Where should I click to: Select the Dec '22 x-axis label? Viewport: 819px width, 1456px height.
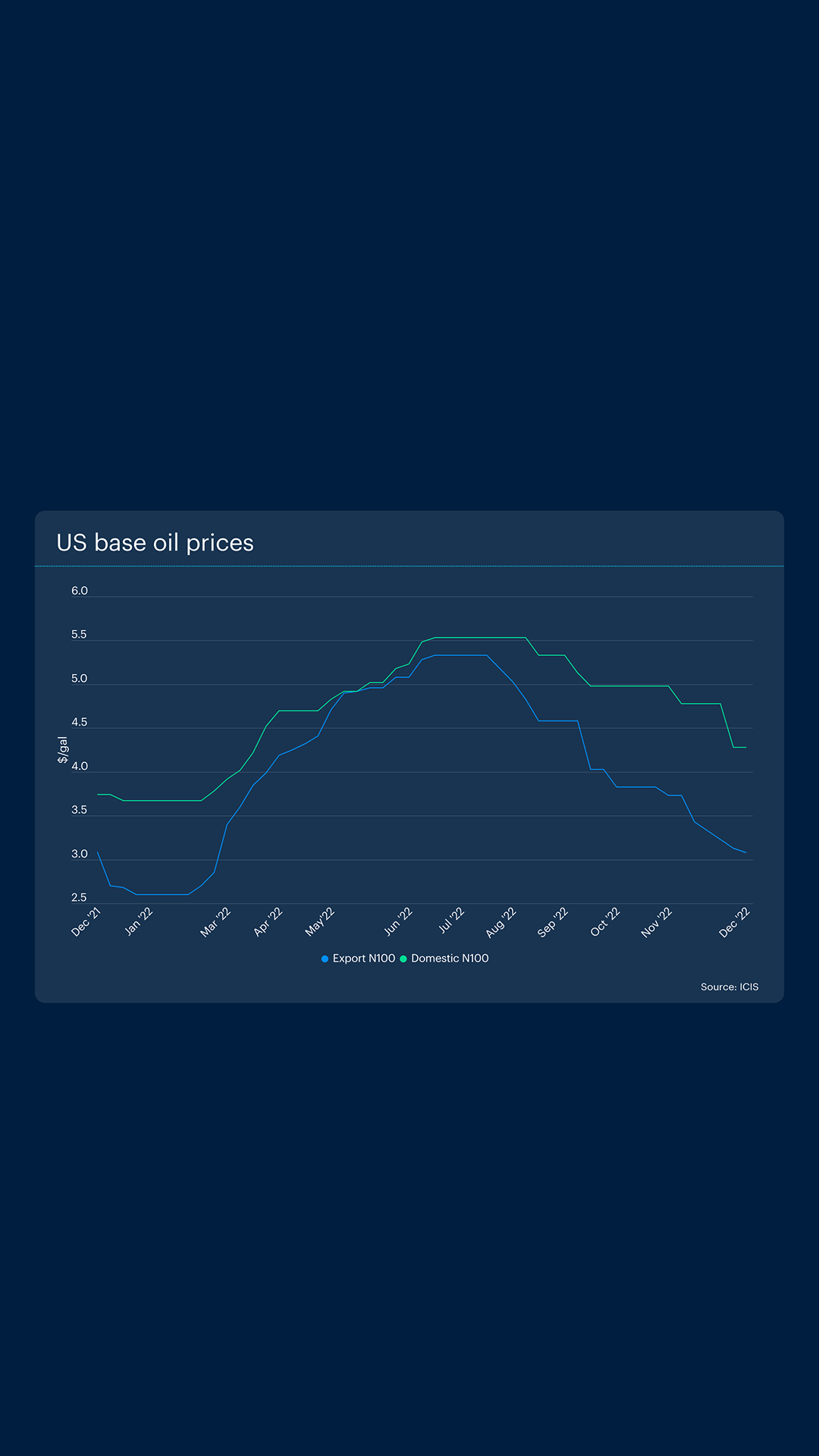(x=734, y=922)
